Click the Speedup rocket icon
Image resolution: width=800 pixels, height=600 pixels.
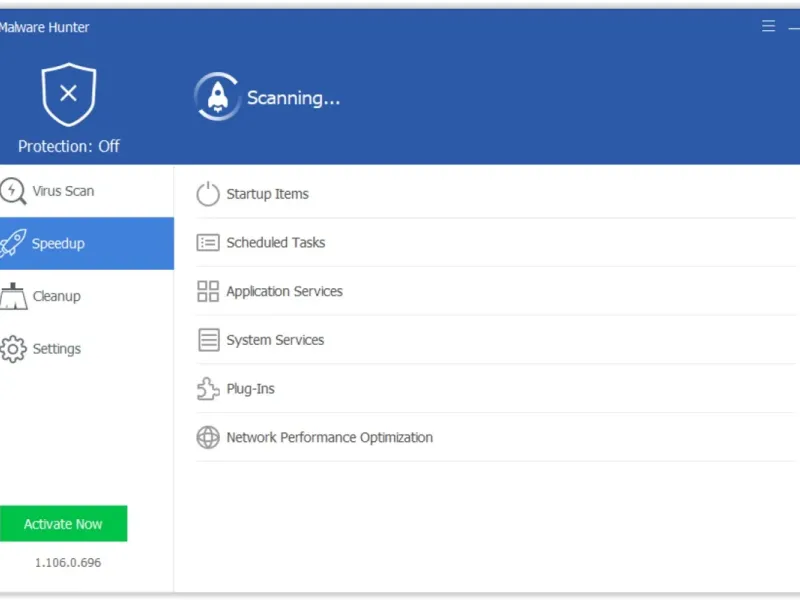pos(13,243)
